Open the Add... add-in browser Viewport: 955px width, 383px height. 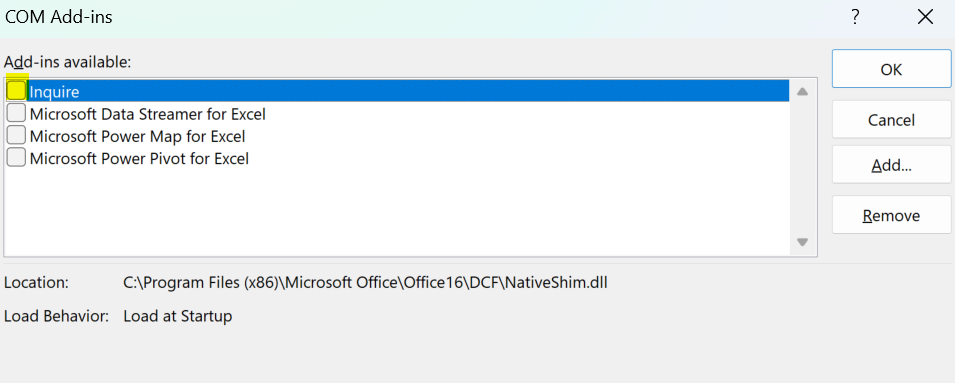[x=891, y=165]
